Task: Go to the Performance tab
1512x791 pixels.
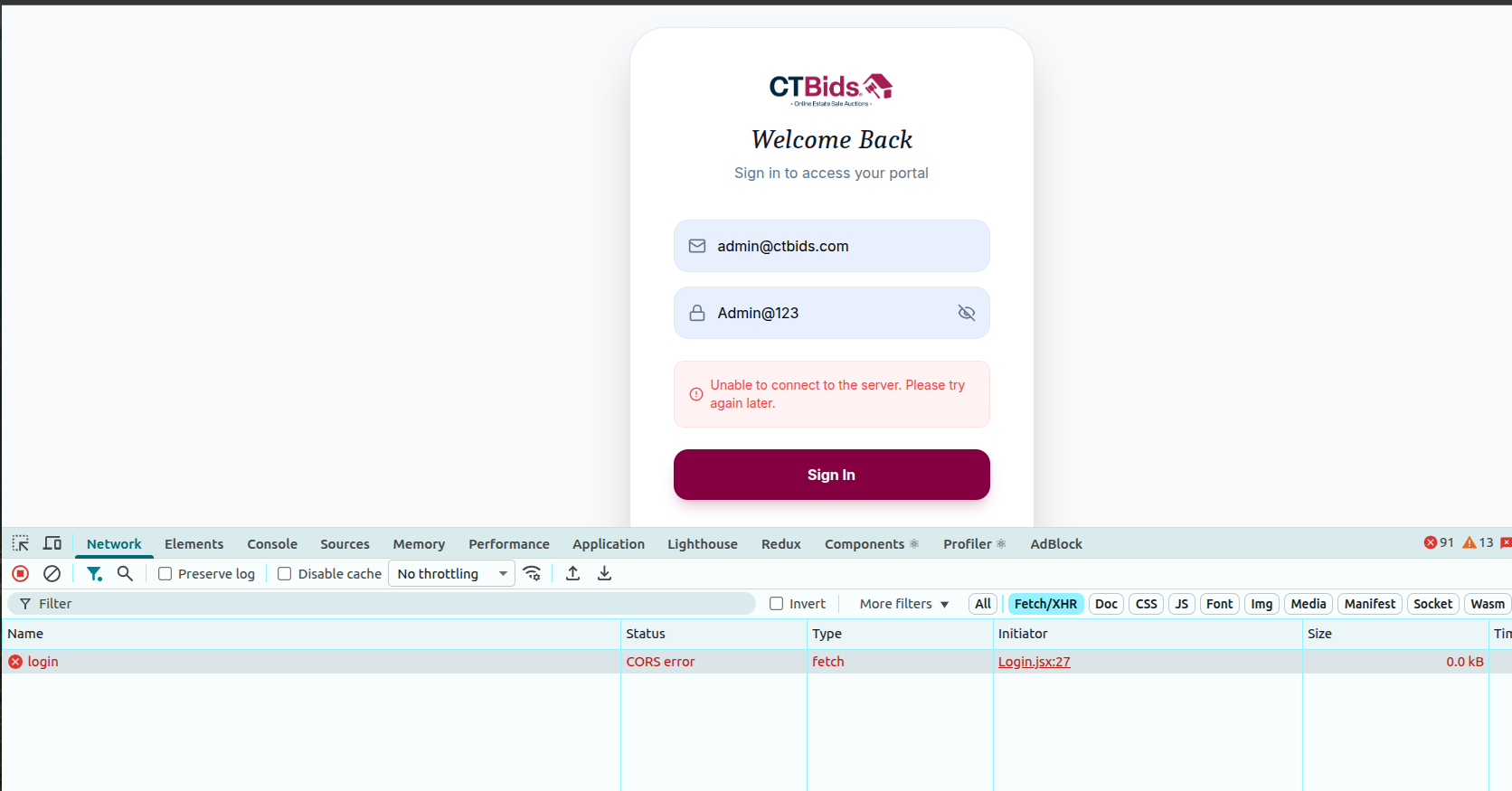Action: pyautogui.click(x=509, y=544)
